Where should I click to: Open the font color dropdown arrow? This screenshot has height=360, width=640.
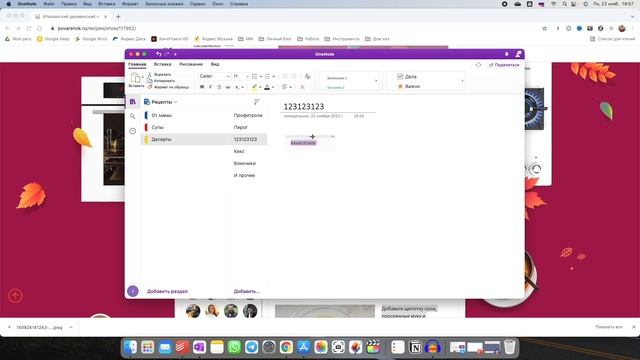[x=273, y=87]
